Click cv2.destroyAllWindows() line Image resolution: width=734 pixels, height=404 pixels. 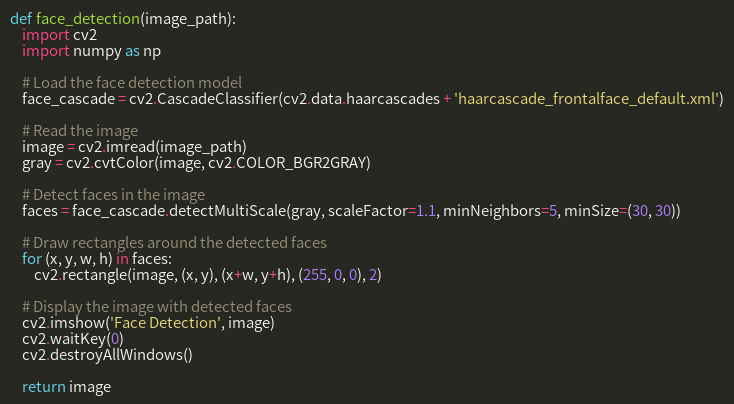107,355
